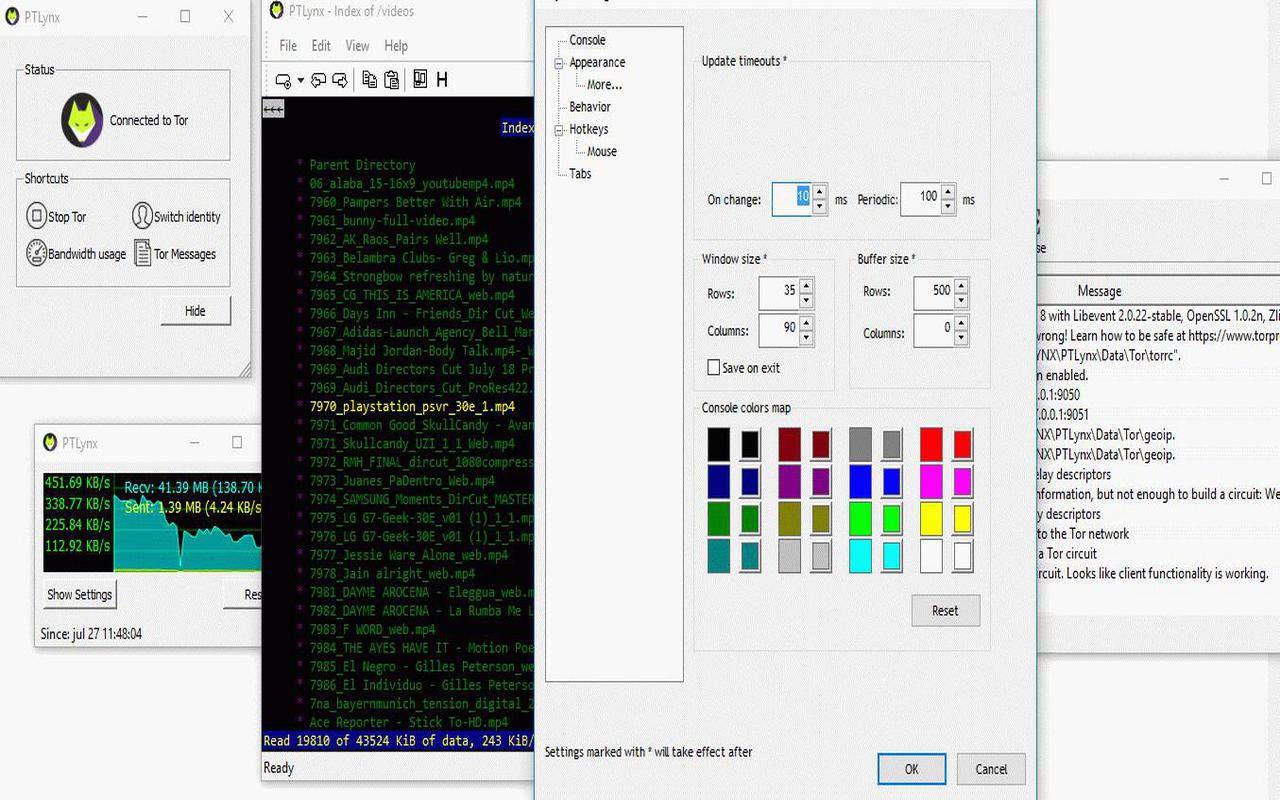1280x800 pixels.
Task: Select 7970_playstation_psvr_30e_1.mp4 entry
Action: (412, 407)
